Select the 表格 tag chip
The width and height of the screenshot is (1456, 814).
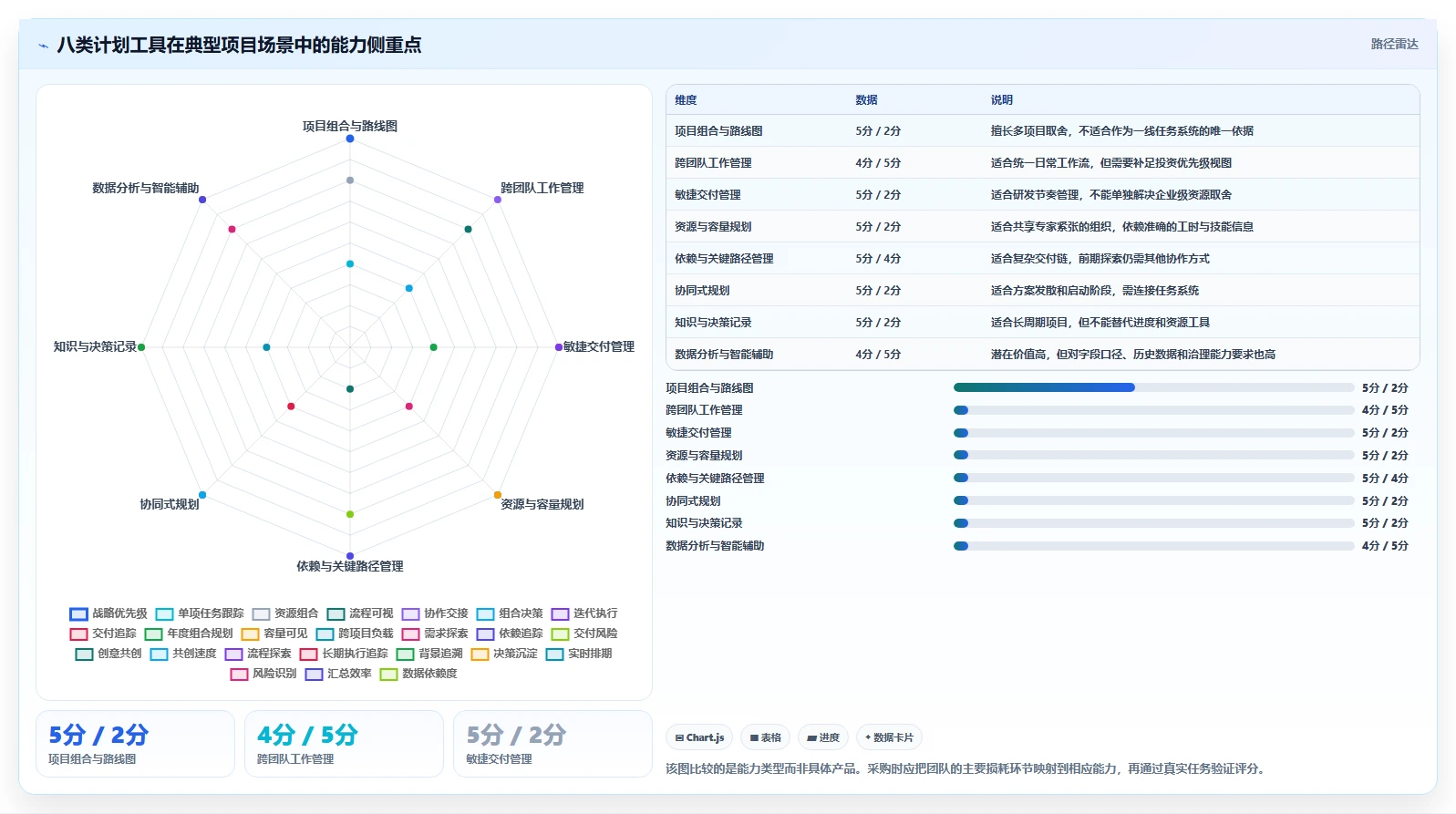[x=765, y=737]
